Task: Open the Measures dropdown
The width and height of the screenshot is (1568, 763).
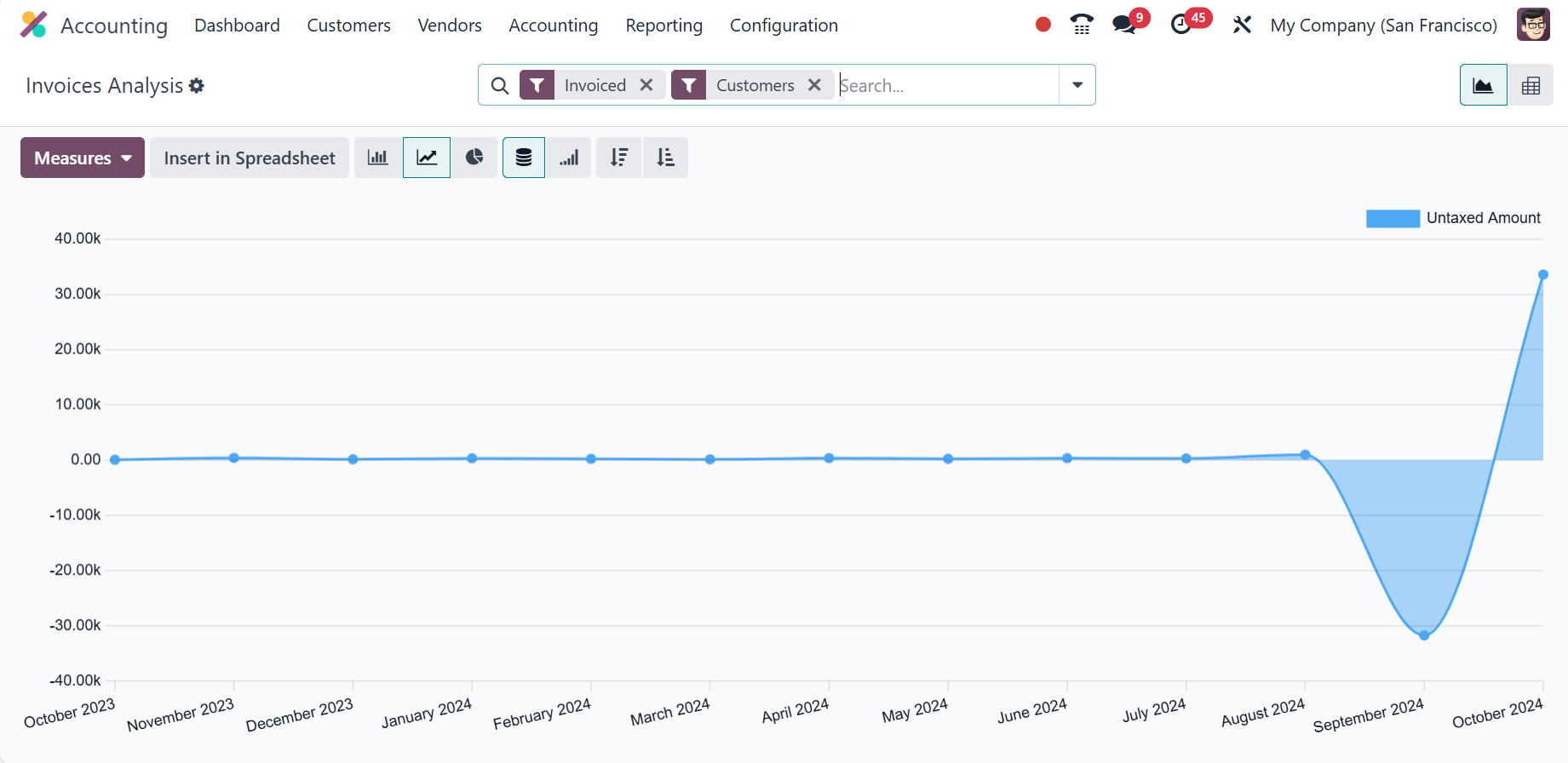Action: [83, 158]
